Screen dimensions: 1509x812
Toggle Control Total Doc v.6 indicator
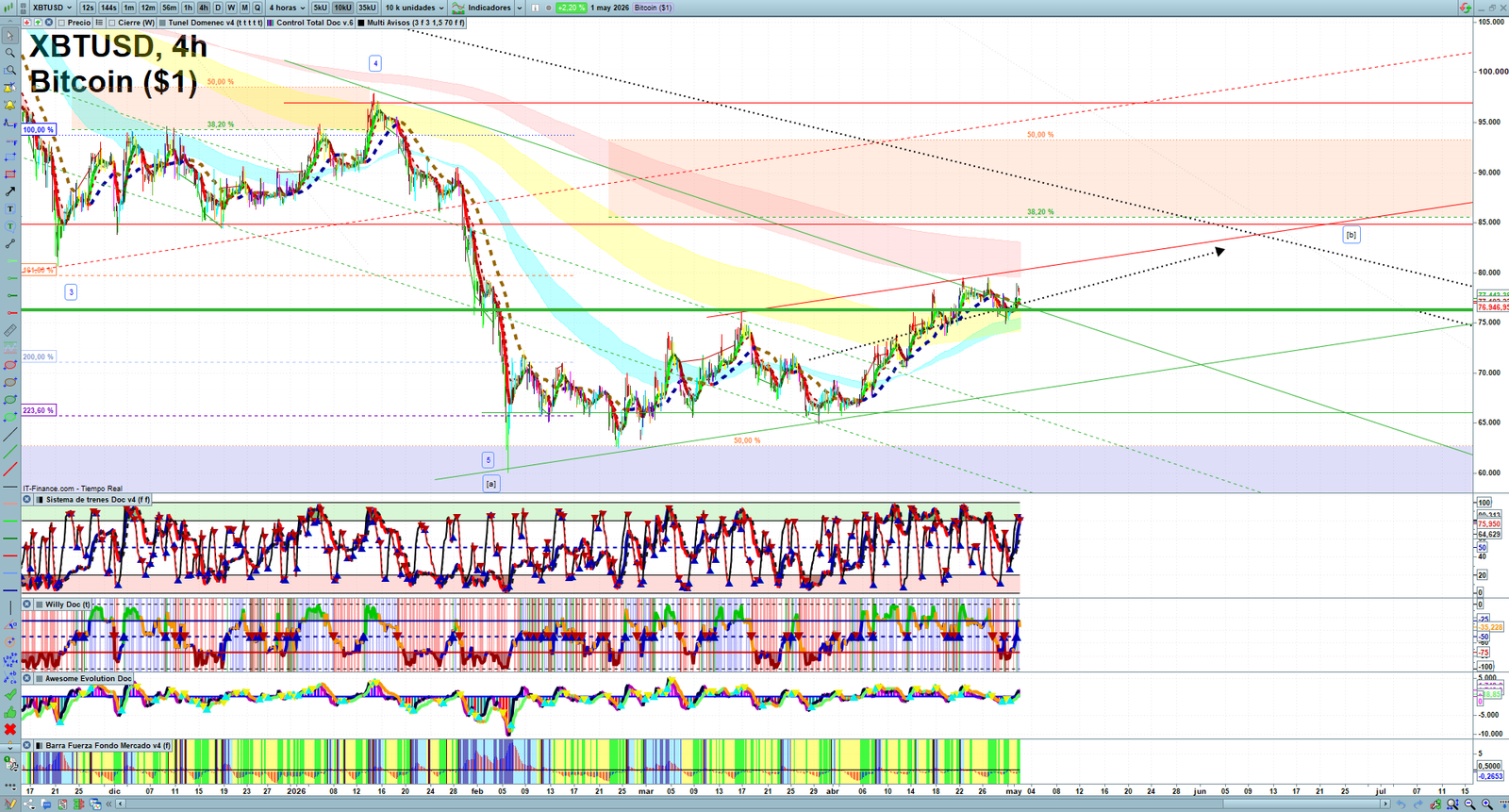click(271, 23)
